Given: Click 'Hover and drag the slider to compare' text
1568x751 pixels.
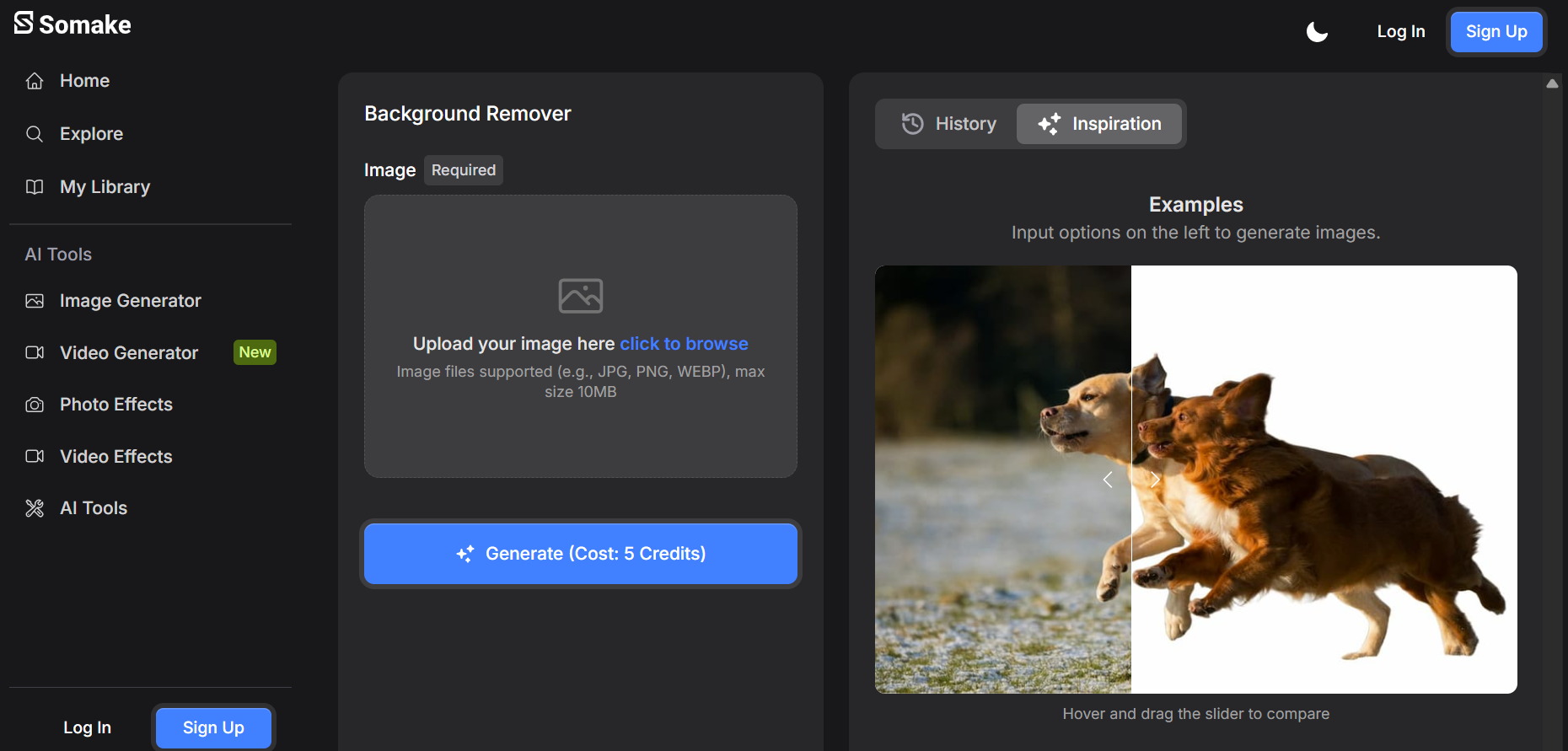Looking at the screenshot, I should coord(1196,714).
